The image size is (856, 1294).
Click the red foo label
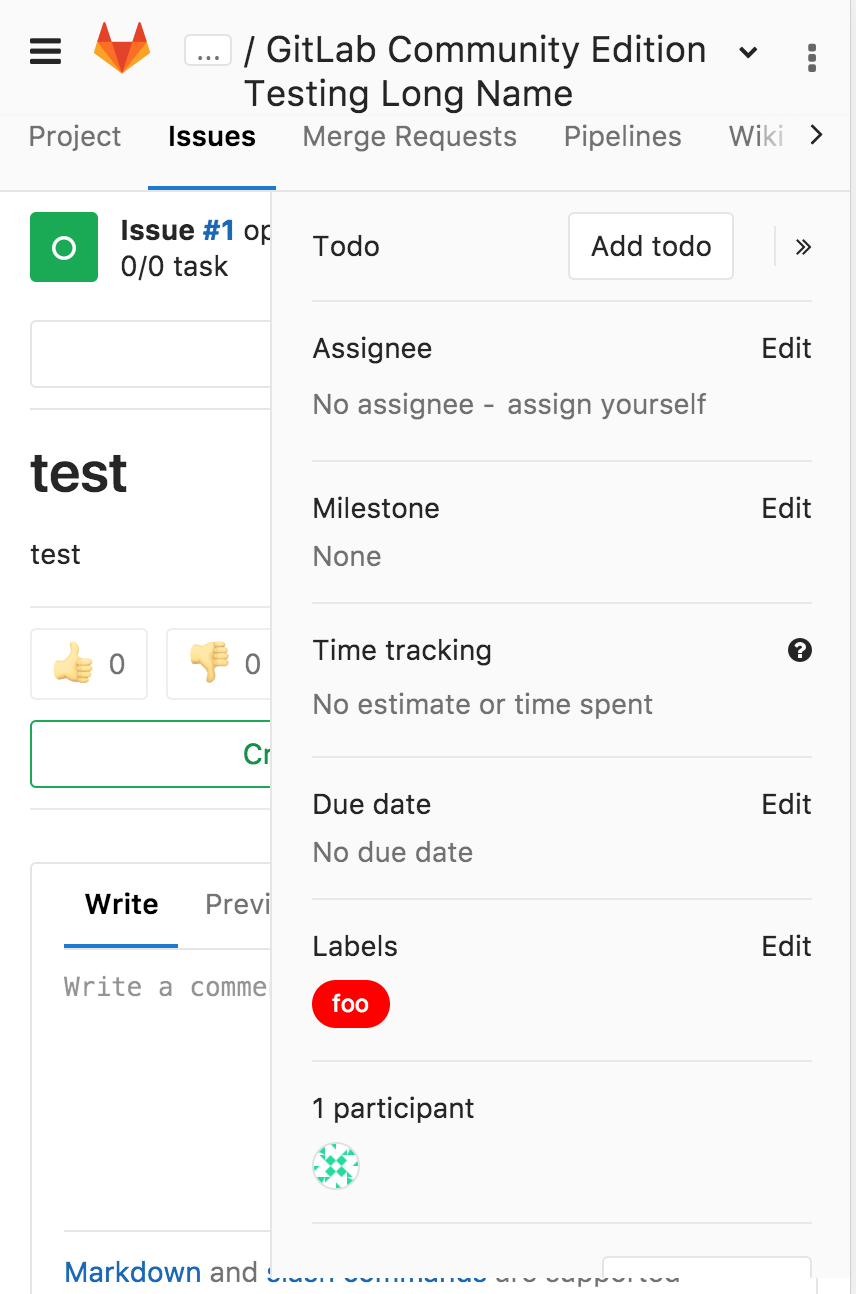tap(350, 1004)
